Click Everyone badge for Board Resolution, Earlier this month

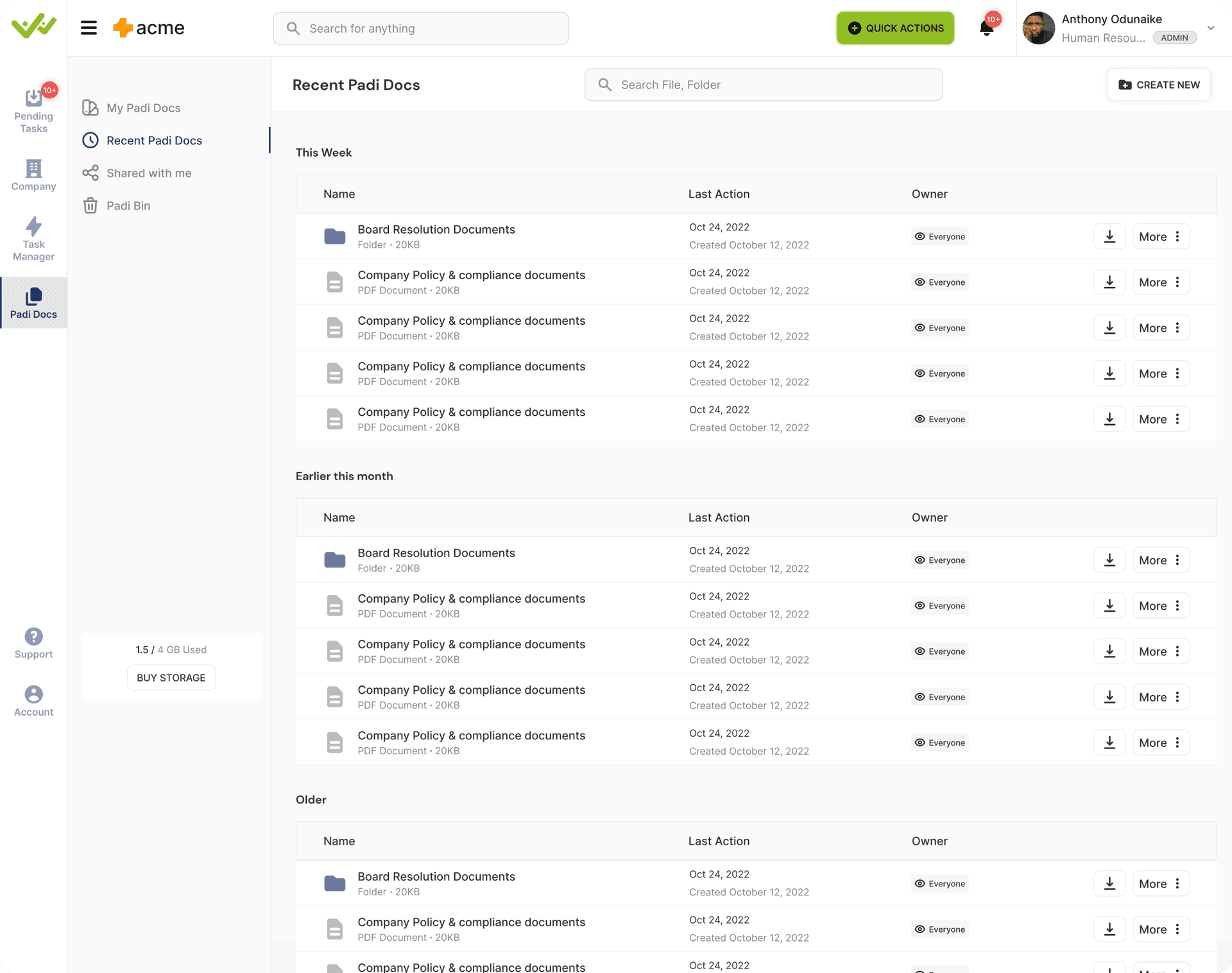[x=940, y=560]
